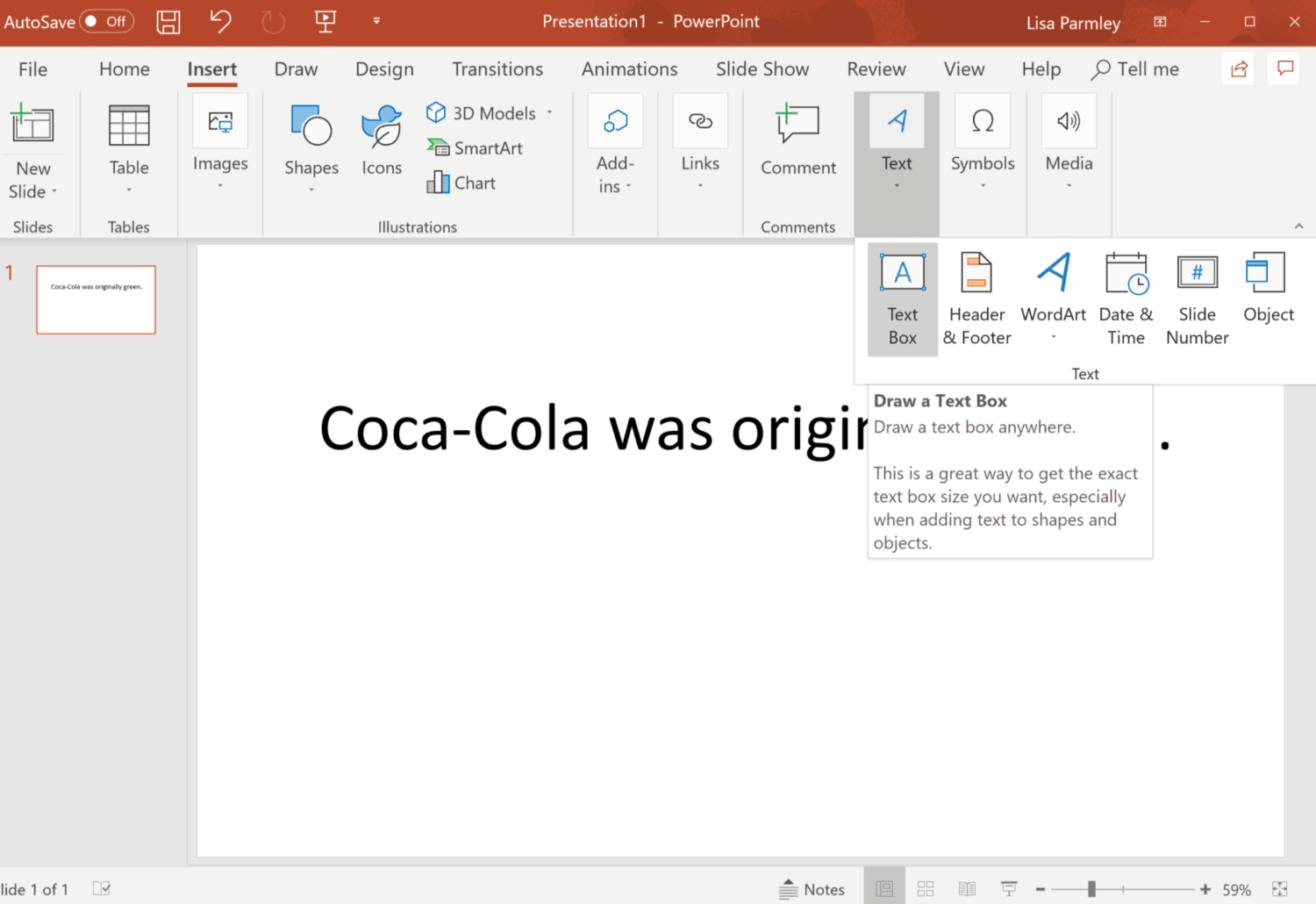Switch to Reading View
This screenshot has width=1316, height=904.
[967, 889]
